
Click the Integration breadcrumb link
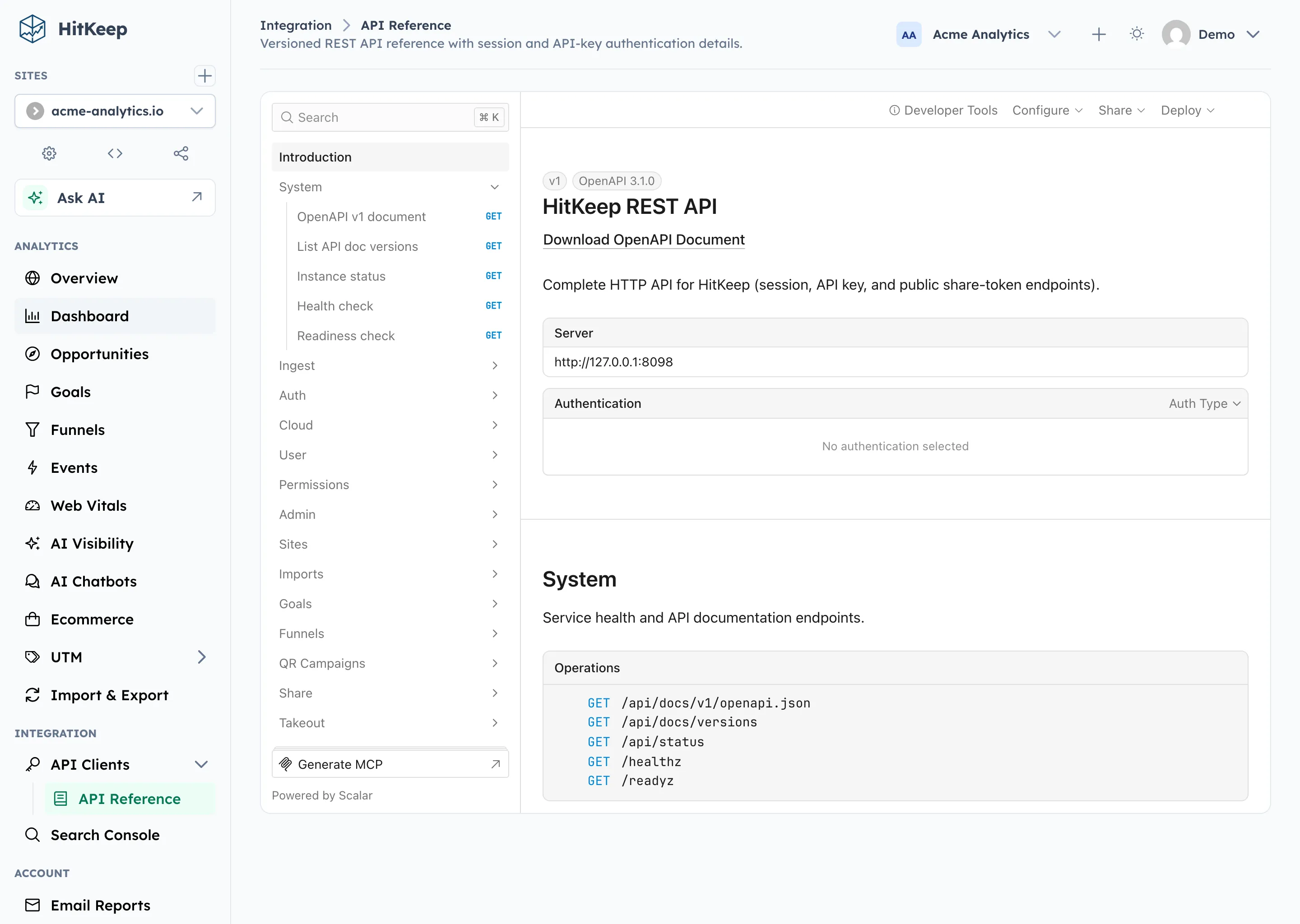click(x=296, y=25)
